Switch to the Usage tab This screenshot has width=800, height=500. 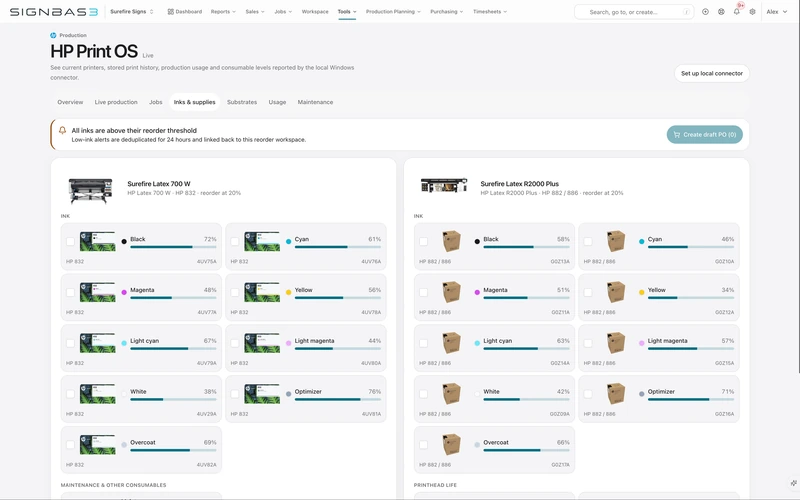(x=277, y=102)
